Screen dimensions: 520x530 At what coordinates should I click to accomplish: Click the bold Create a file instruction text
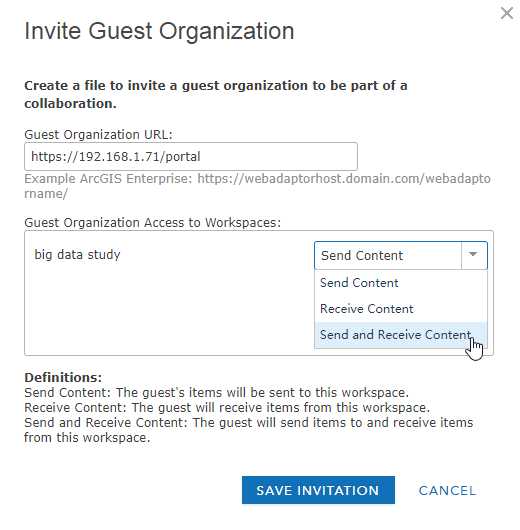click(x=216, y=95)
